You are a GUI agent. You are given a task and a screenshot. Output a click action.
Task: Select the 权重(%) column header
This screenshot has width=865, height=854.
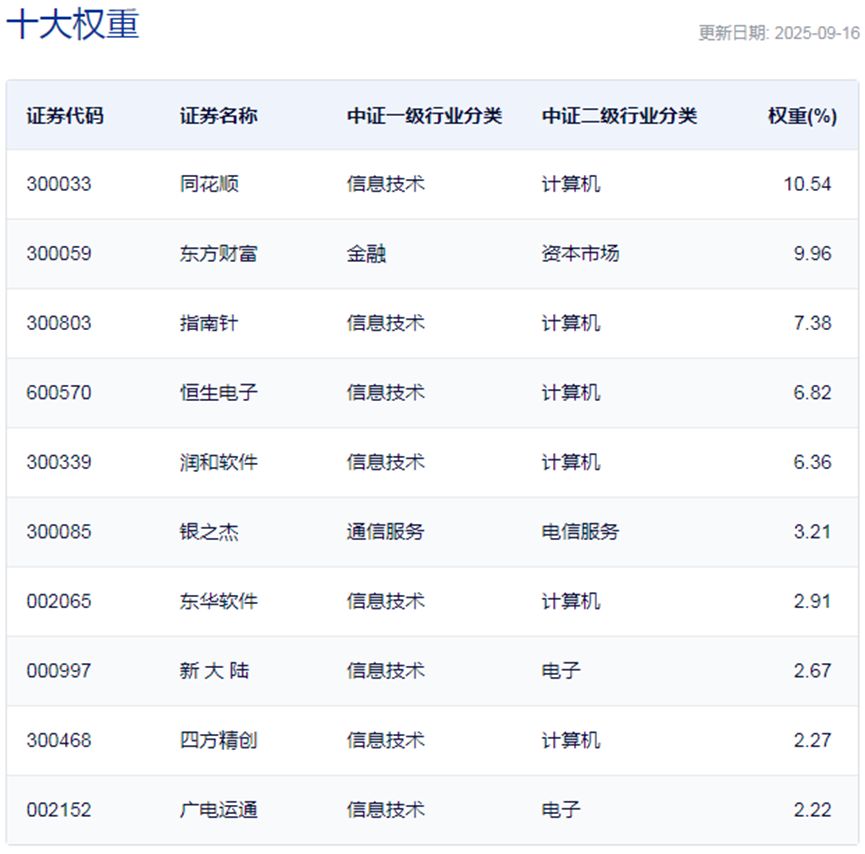(803, 116)
